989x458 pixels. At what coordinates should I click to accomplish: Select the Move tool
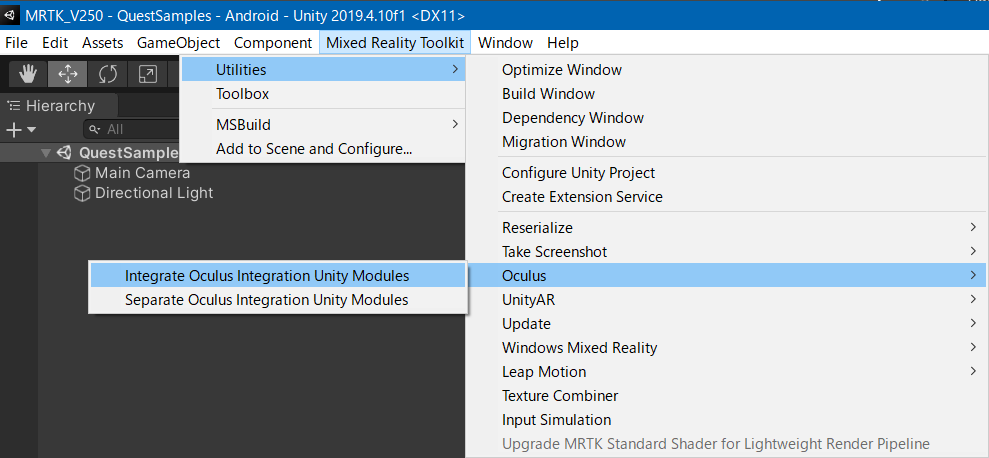[68, 73]
